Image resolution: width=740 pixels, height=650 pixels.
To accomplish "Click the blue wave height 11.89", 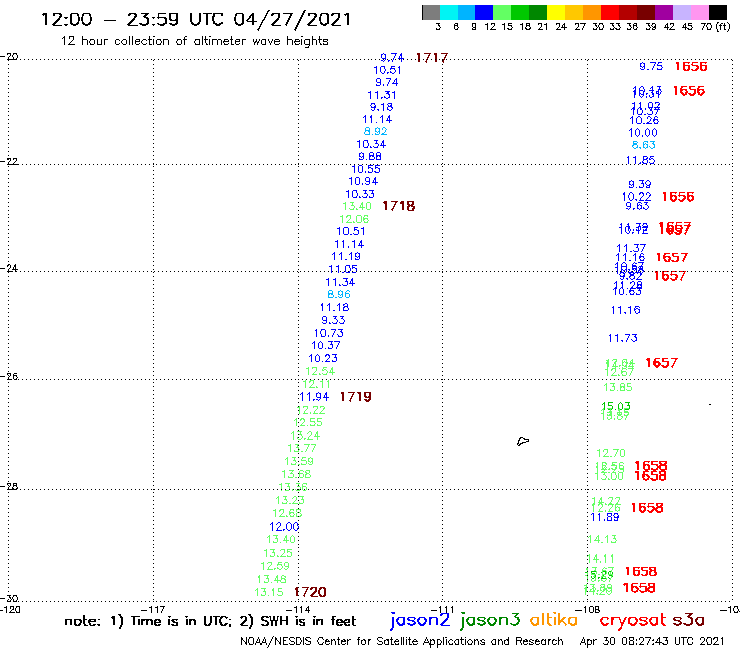I will [605, 517].
